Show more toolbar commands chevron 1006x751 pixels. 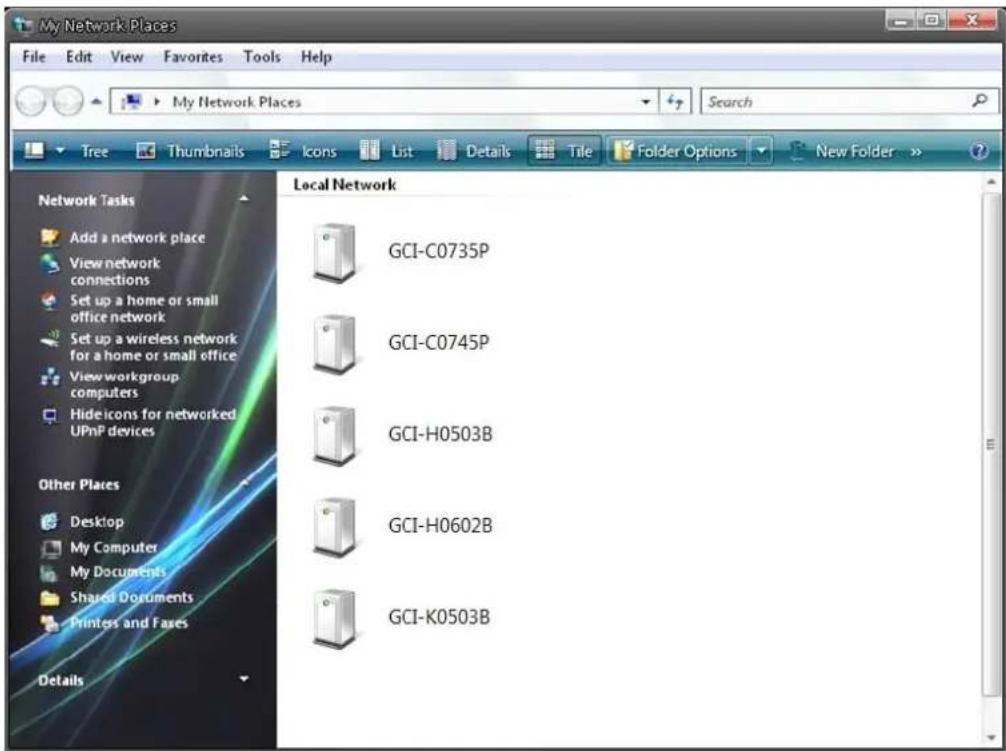[x=916, y=152]
